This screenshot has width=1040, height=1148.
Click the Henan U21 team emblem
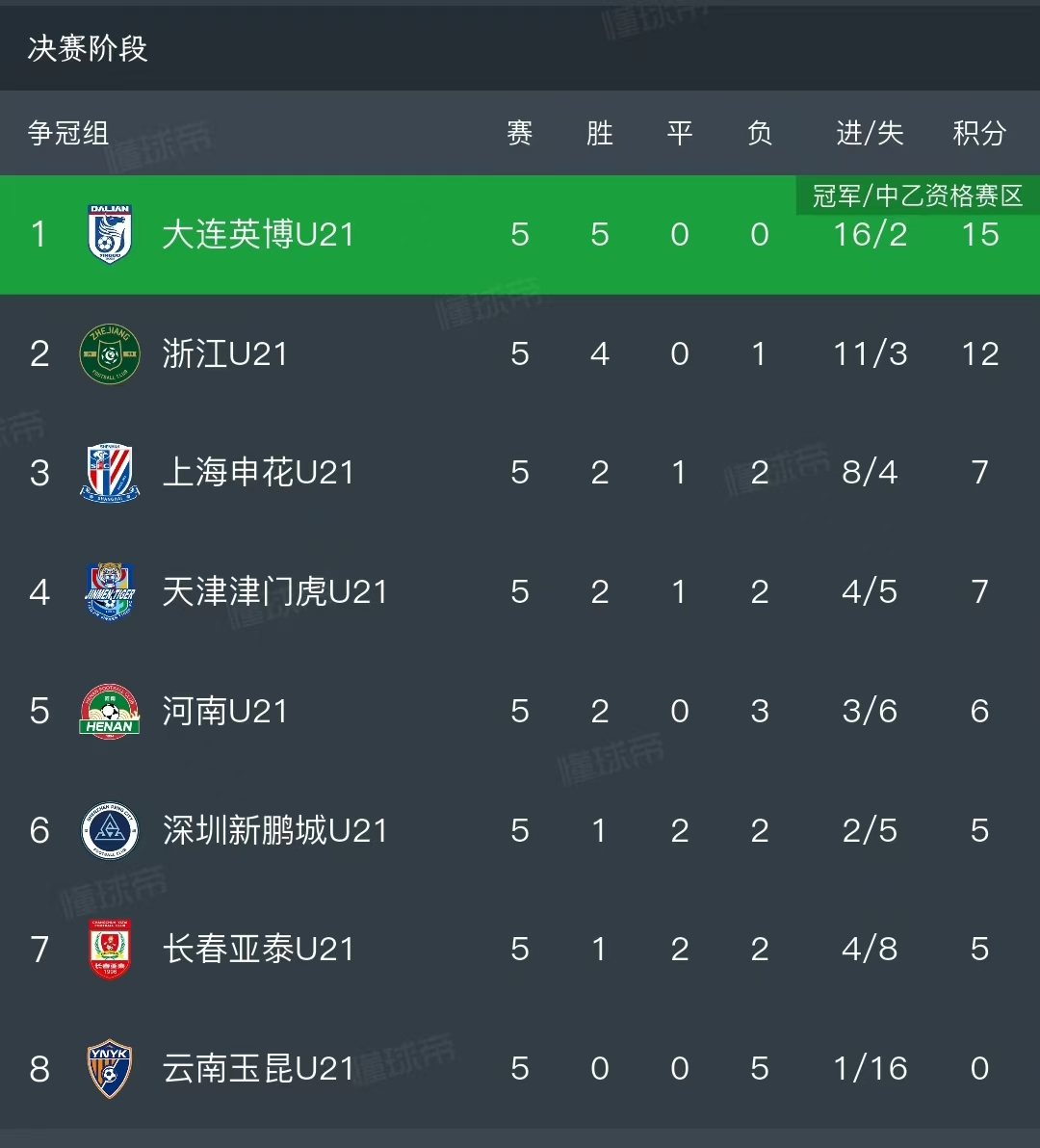(x=110, y=711)
